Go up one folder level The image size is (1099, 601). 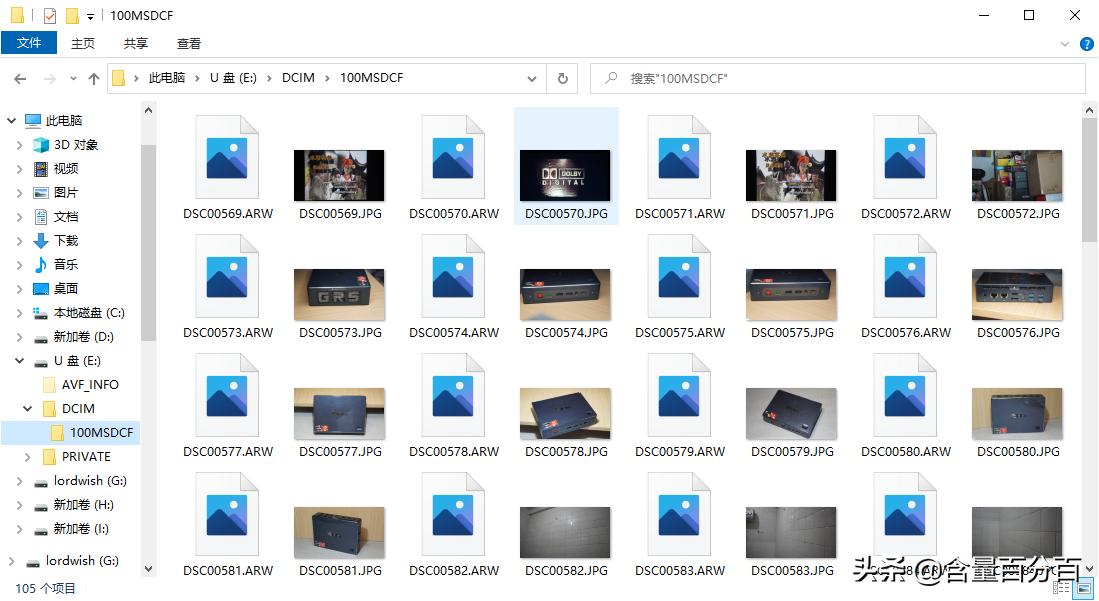point(93,79)
